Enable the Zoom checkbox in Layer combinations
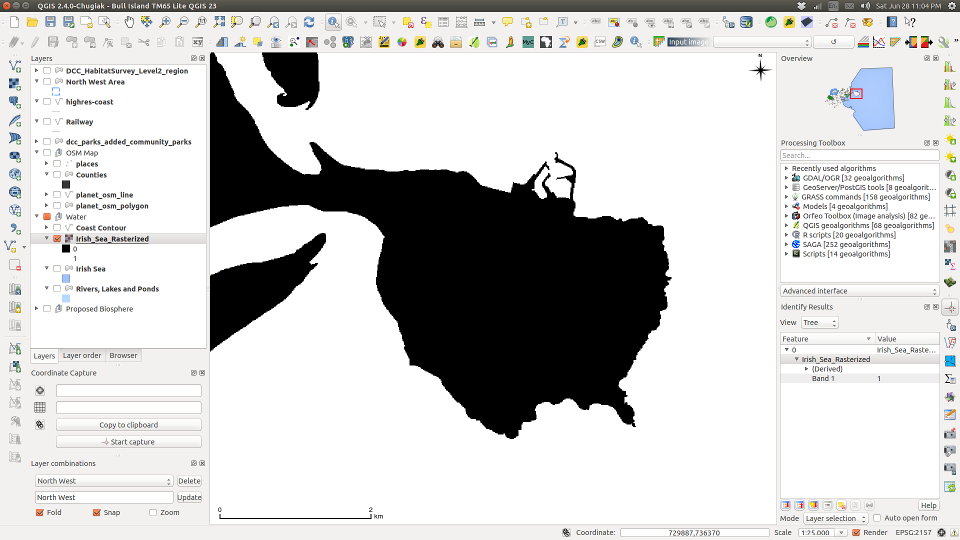 coord(153,513)
